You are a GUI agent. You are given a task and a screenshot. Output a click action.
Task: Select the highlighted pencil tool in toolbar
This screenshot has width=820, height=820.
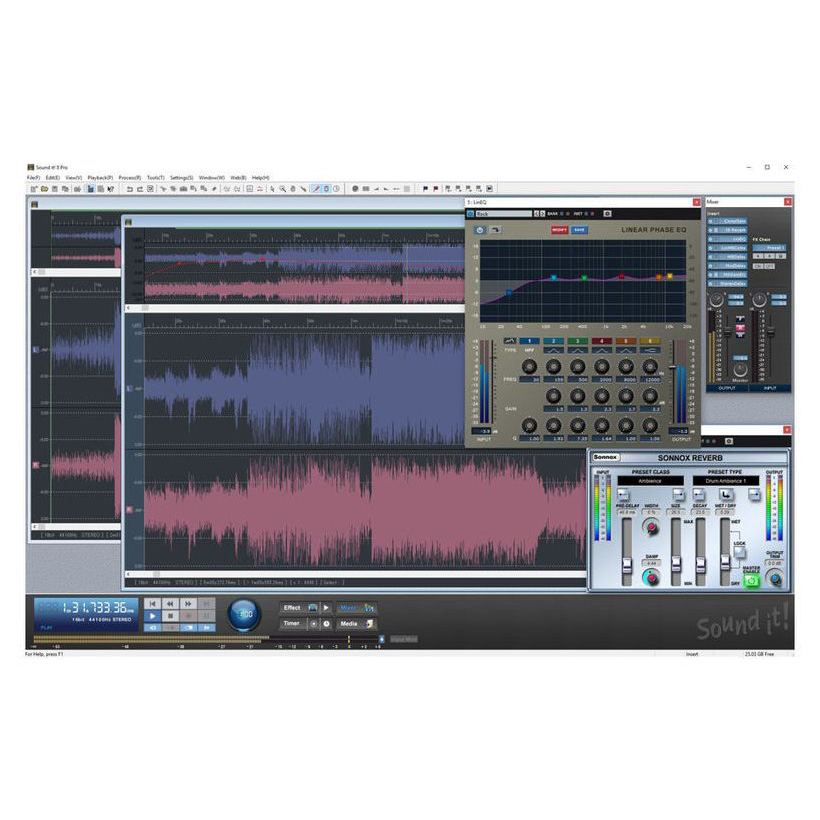coord(316,189)
